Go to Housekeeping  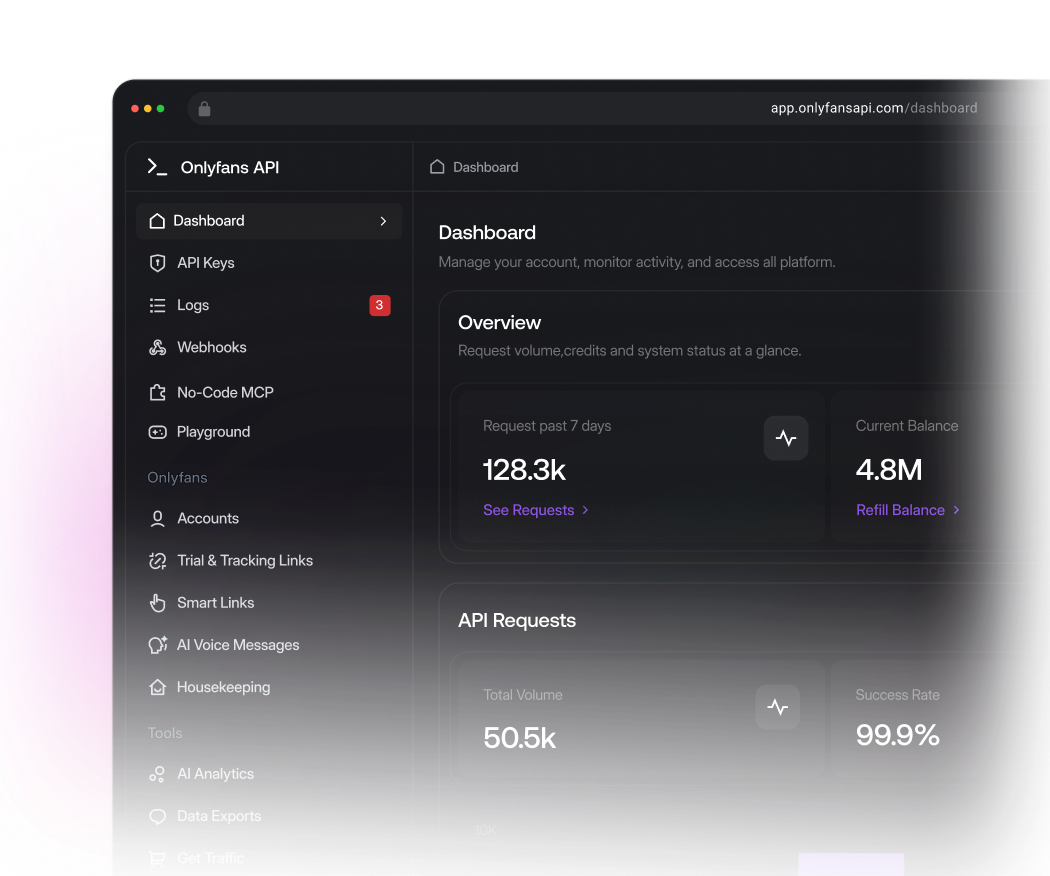click(x=223, y=687)
